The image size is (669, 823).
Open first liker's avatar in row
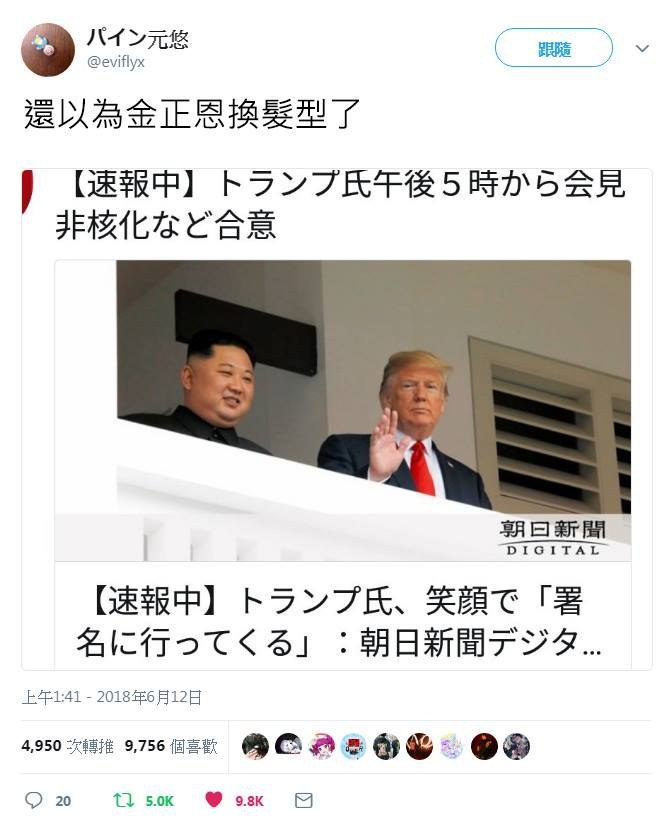pyautogui.click(x=256, y=746)
